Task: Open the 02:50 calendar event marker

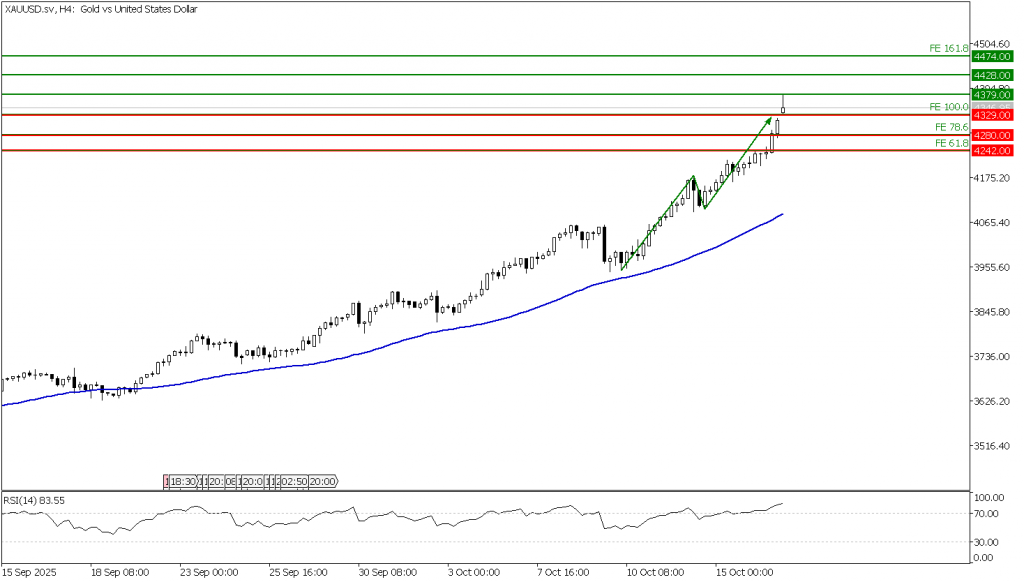Action: (293, 481)
